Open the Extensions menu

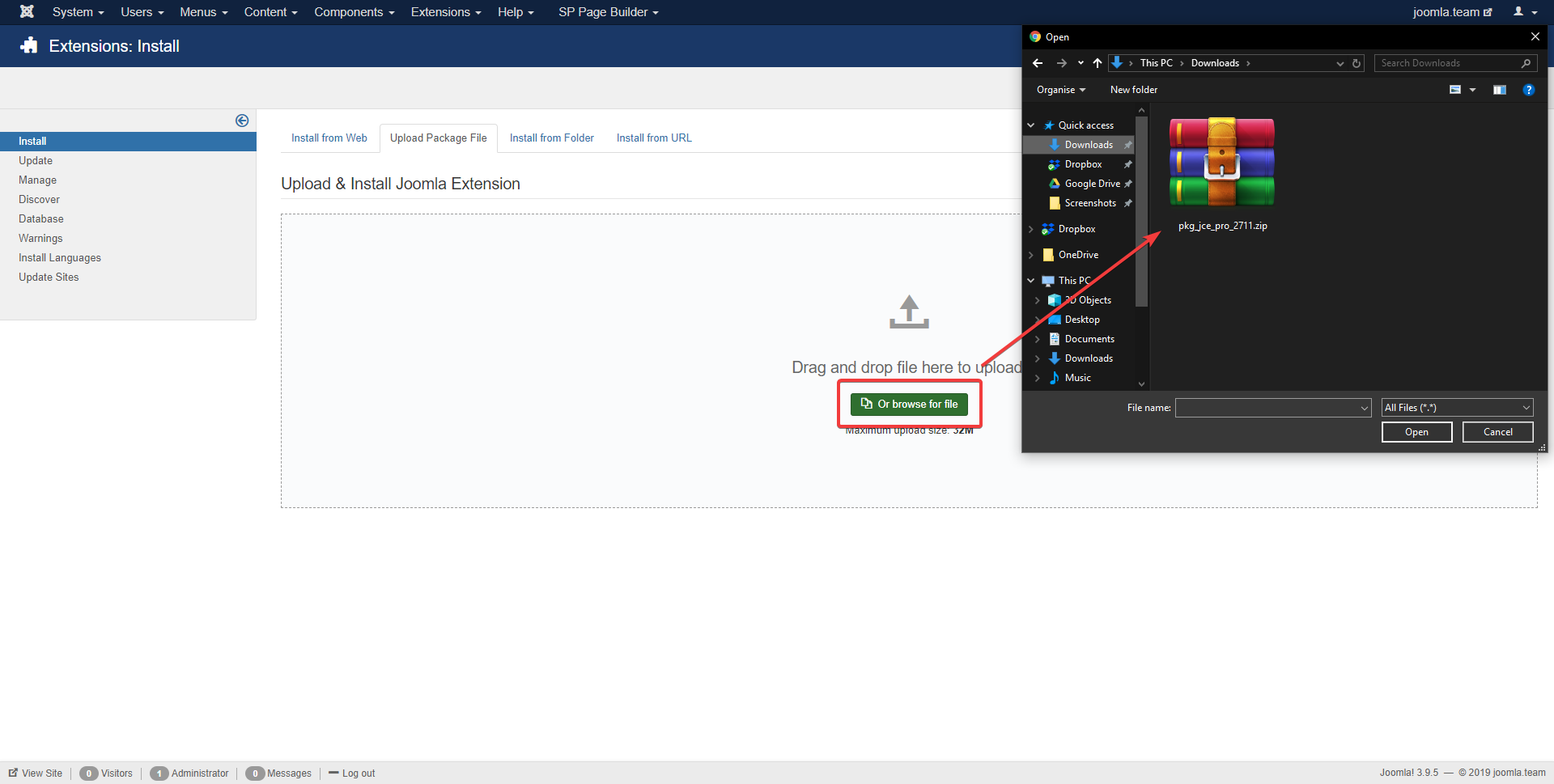445,12
